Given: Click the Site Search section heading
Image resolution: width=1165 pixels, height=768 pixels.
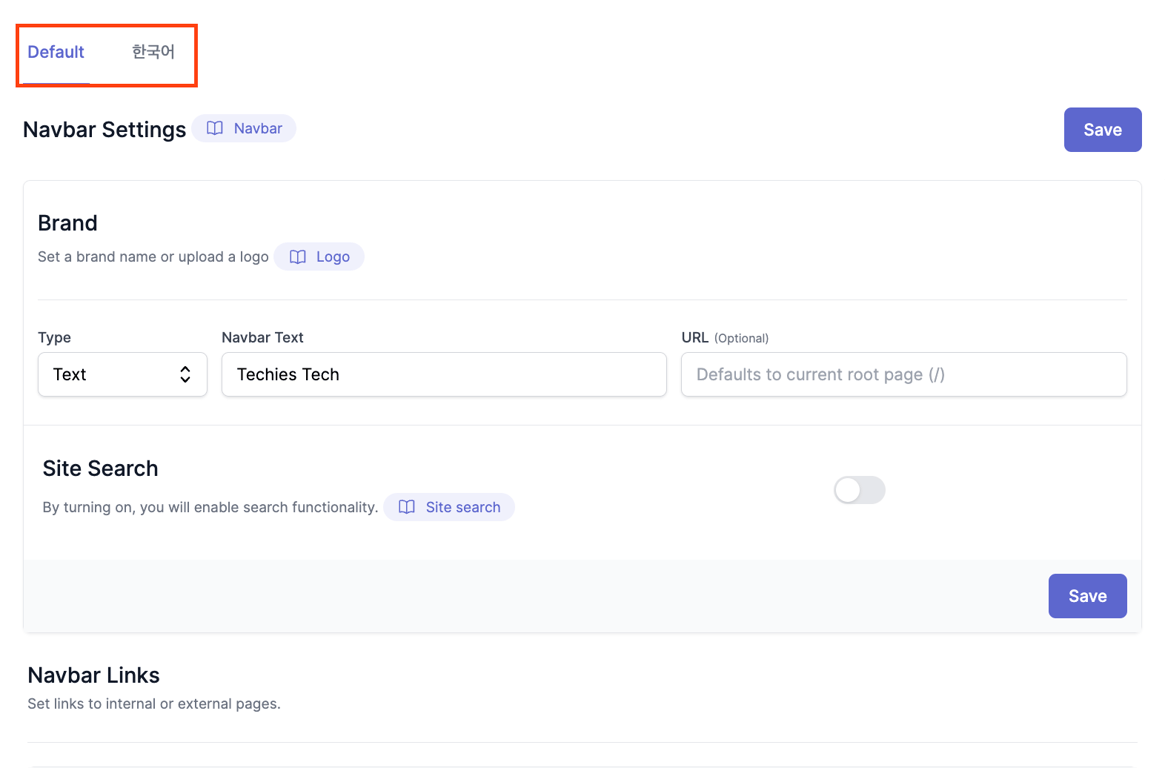Looking at the screenshot, I should [100, 469].
